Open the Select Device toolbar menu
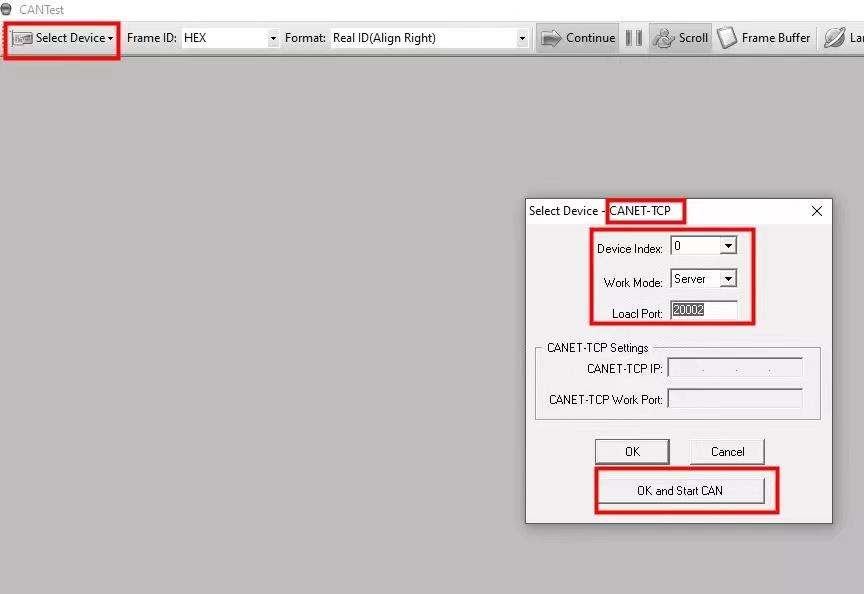The height and width of the screenshot is (594, 864). [x=62, y=38]
